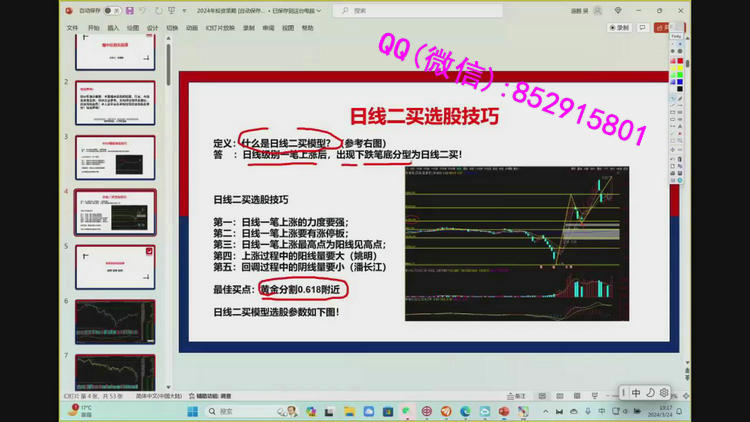
Task: Click the moon icon in IME bar
Action: click(649, 393)
